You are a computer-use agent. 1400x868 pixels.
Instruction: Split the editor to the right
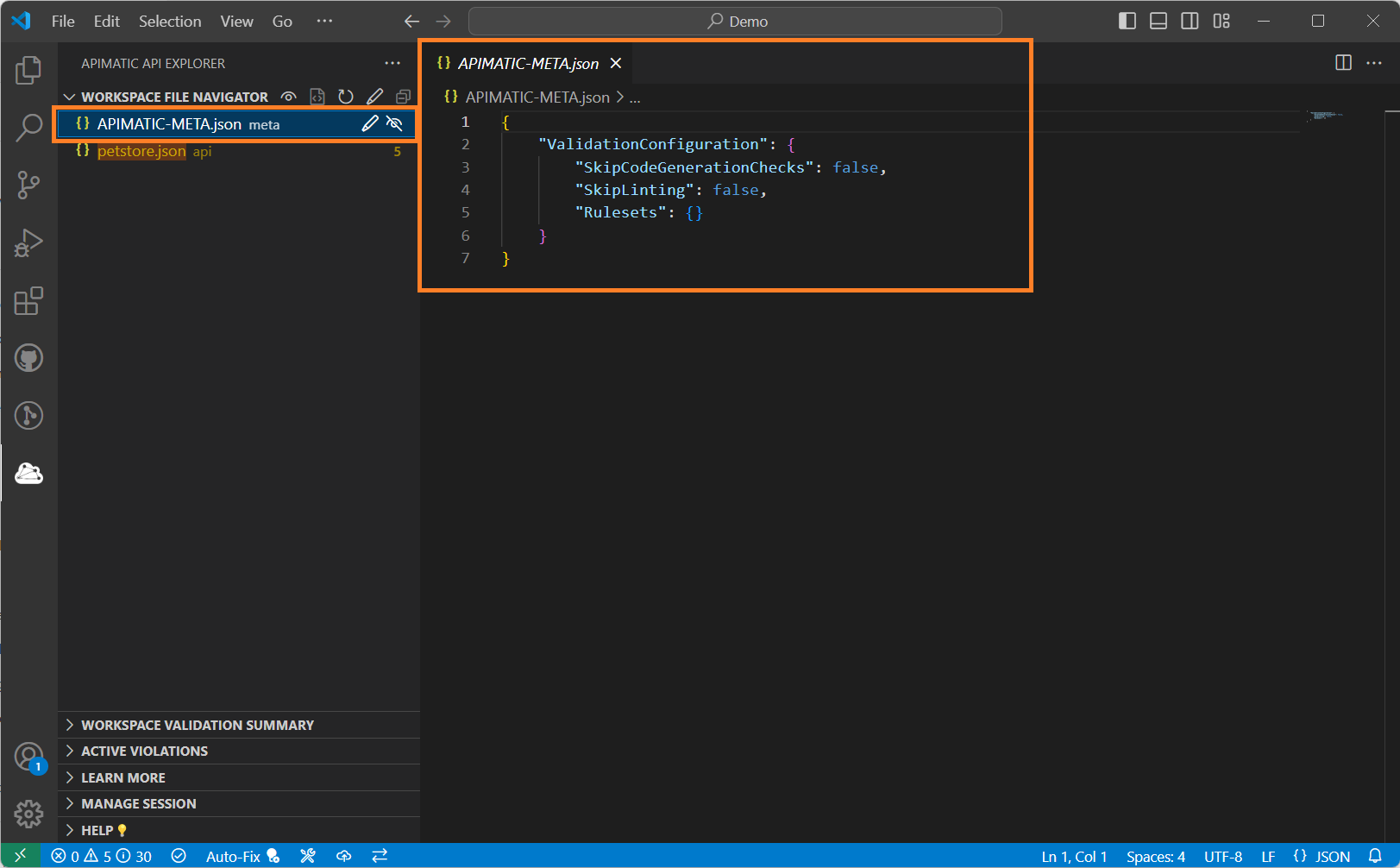(1343, 62)
